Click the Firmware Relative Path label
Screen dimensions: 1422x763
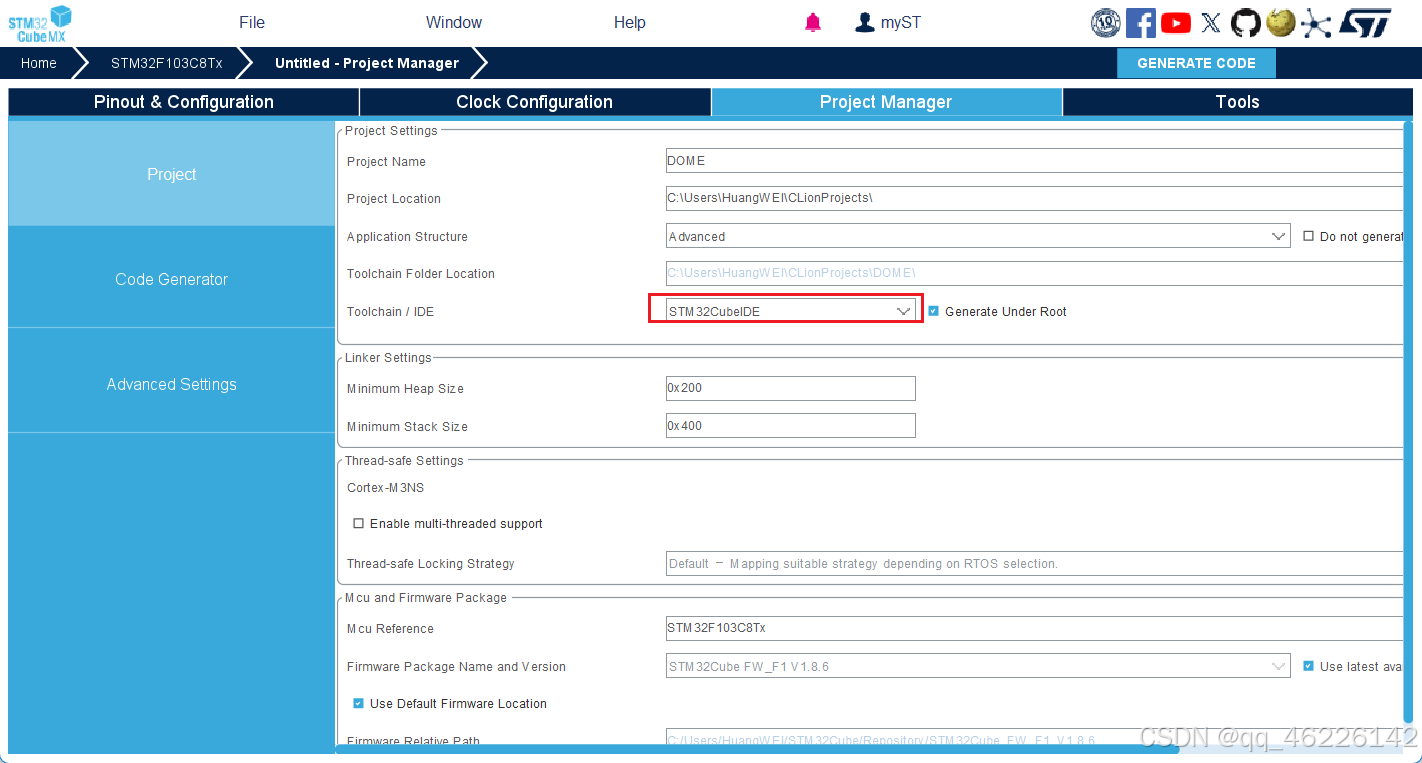414,741
